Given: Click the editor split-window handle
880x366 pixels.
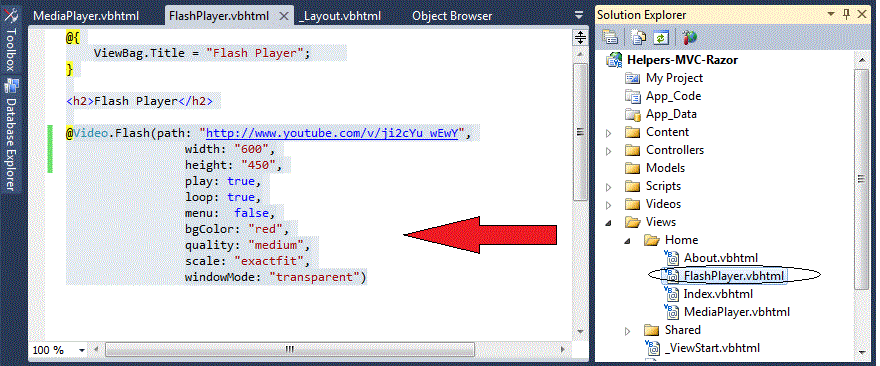Looking at the screenshot, I should [580, 38].
